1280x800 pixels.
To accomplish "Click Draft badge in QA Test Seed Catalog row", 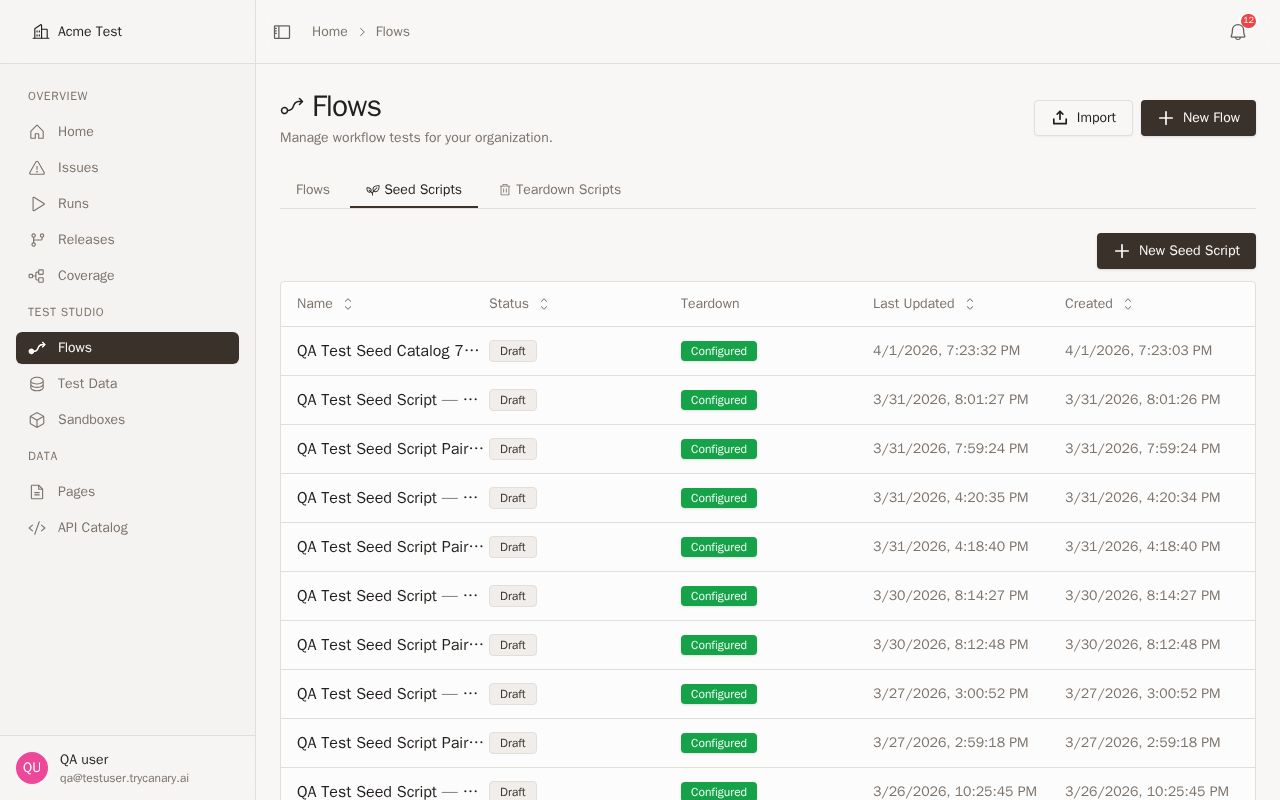I will pyautogui.click(x=513, y=351).
